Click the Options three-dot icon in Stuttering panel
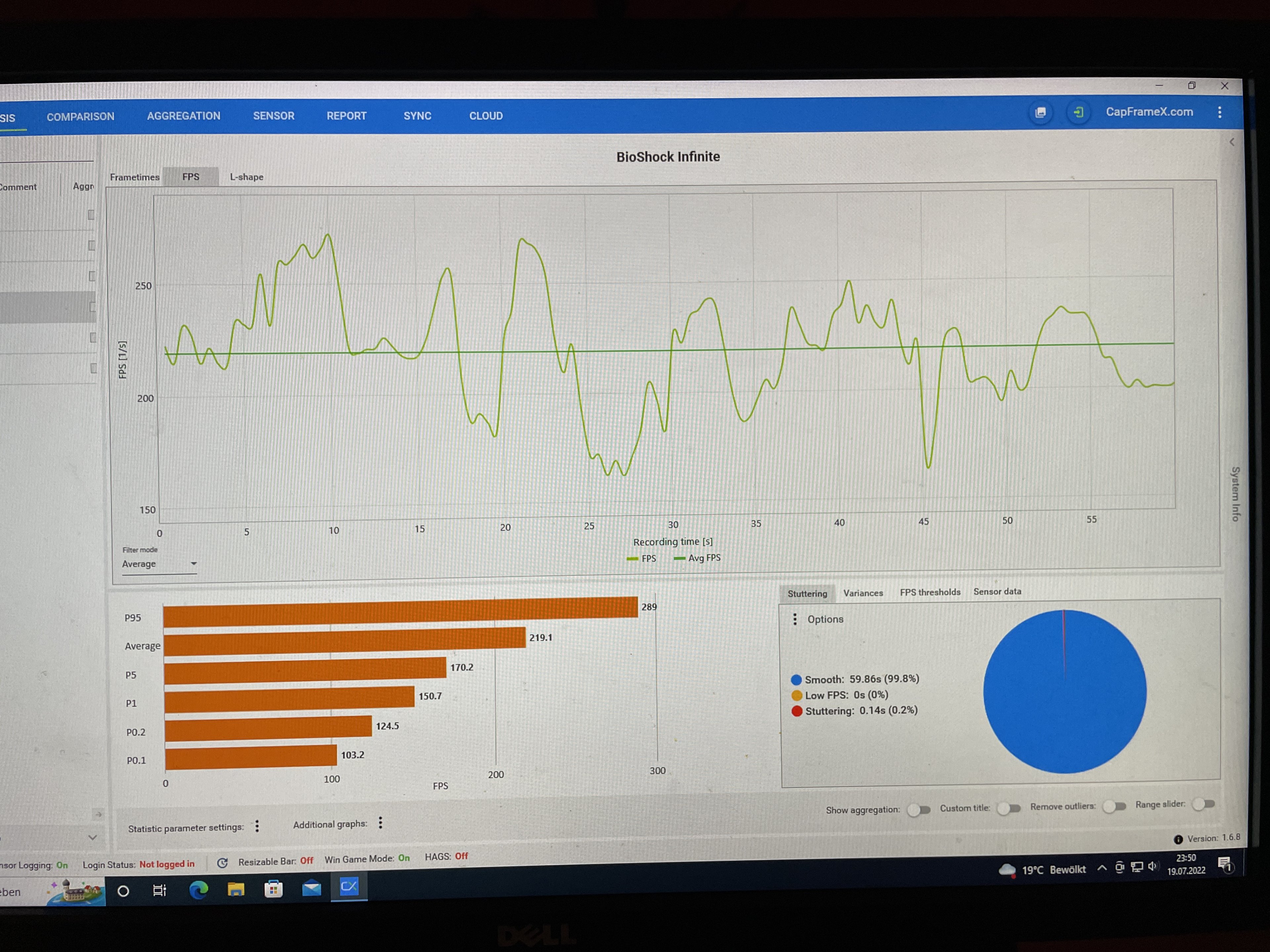The width and height of the screenshot is (1270, 952). point(795,619)
